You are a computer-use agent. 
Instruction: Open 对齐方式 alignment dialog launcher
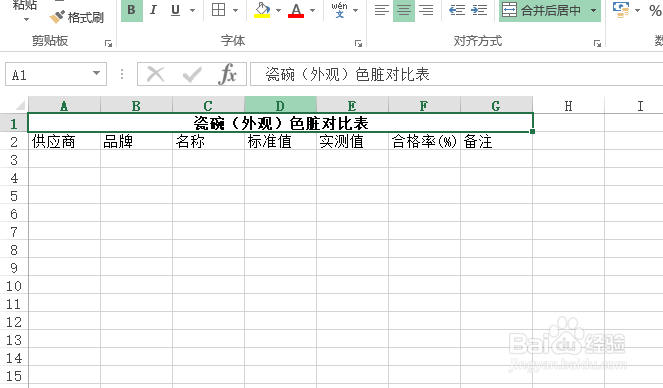click(597, 43)
